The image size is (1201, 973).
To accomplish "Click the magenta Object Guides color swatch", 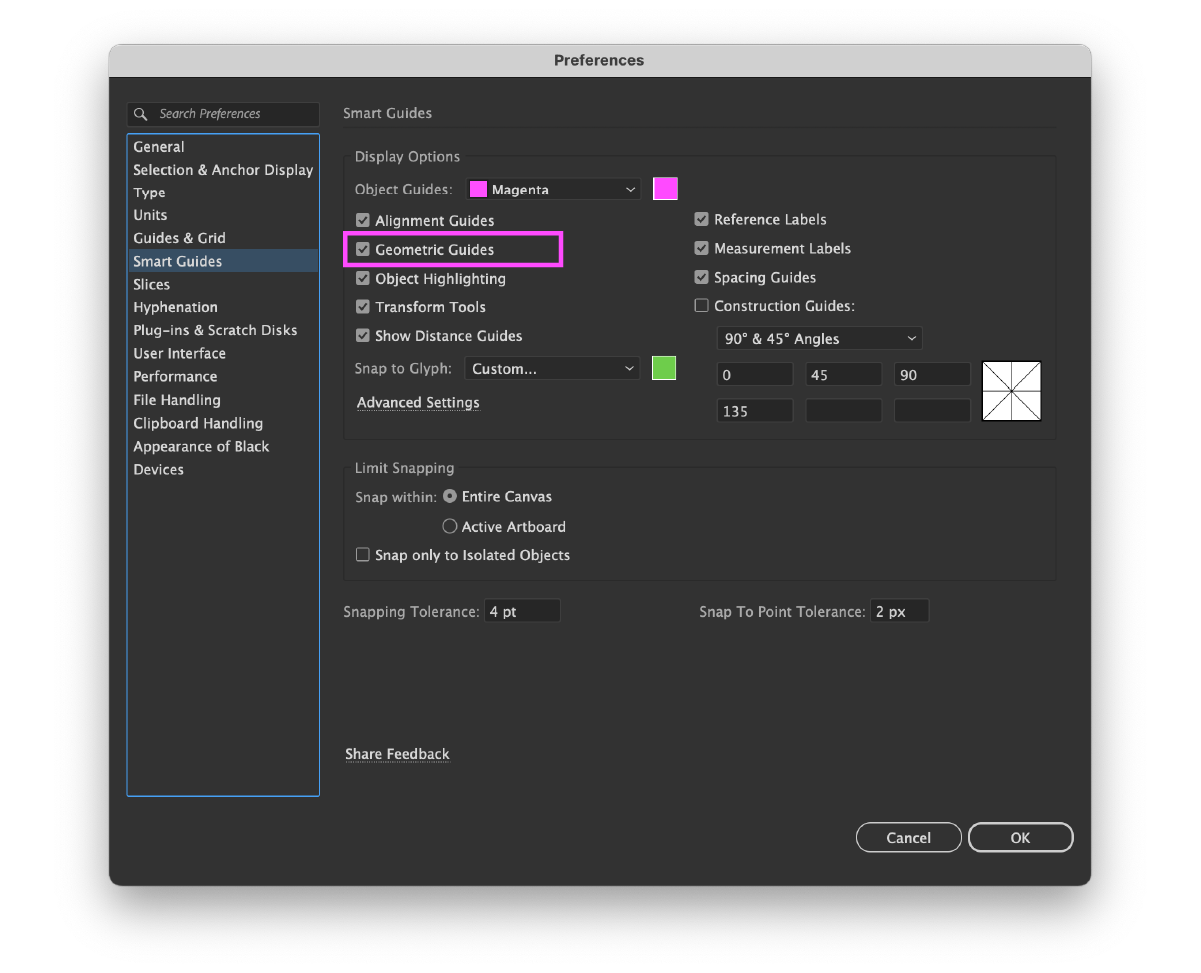I will [665, 189].
